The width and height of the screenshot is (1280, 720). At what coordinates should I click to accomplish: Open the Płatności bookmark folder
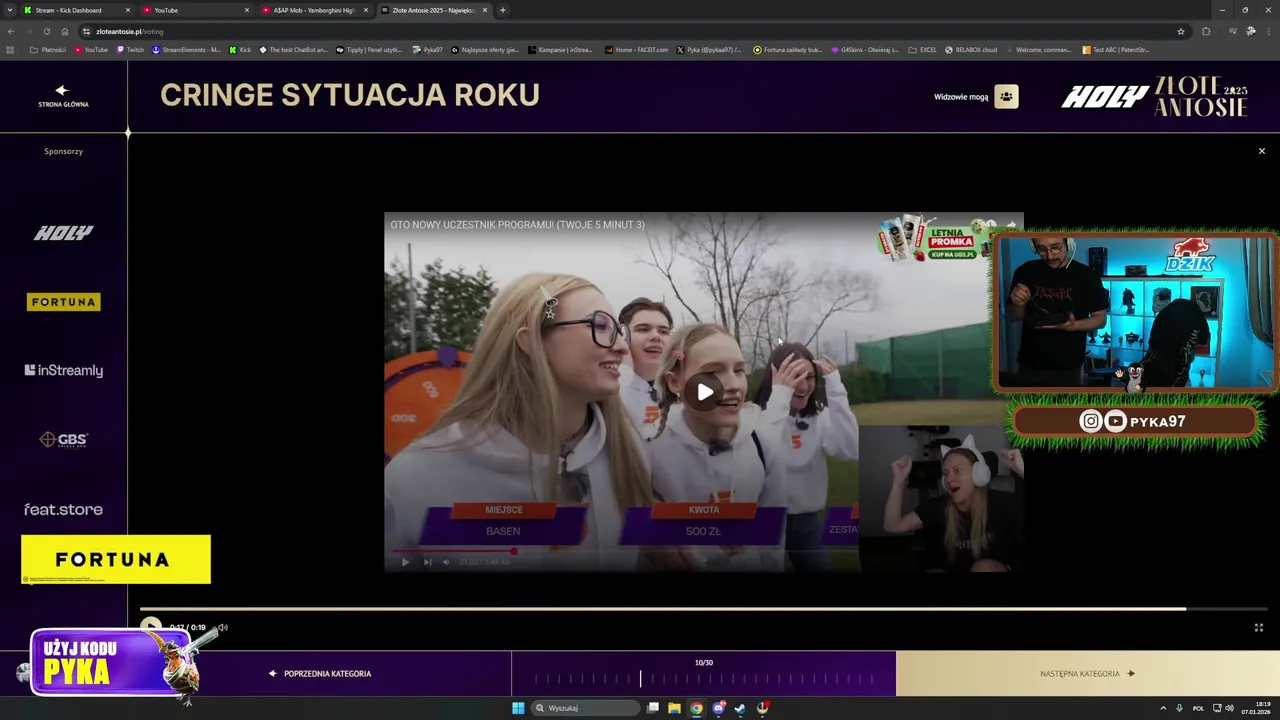tap(48, 49)
